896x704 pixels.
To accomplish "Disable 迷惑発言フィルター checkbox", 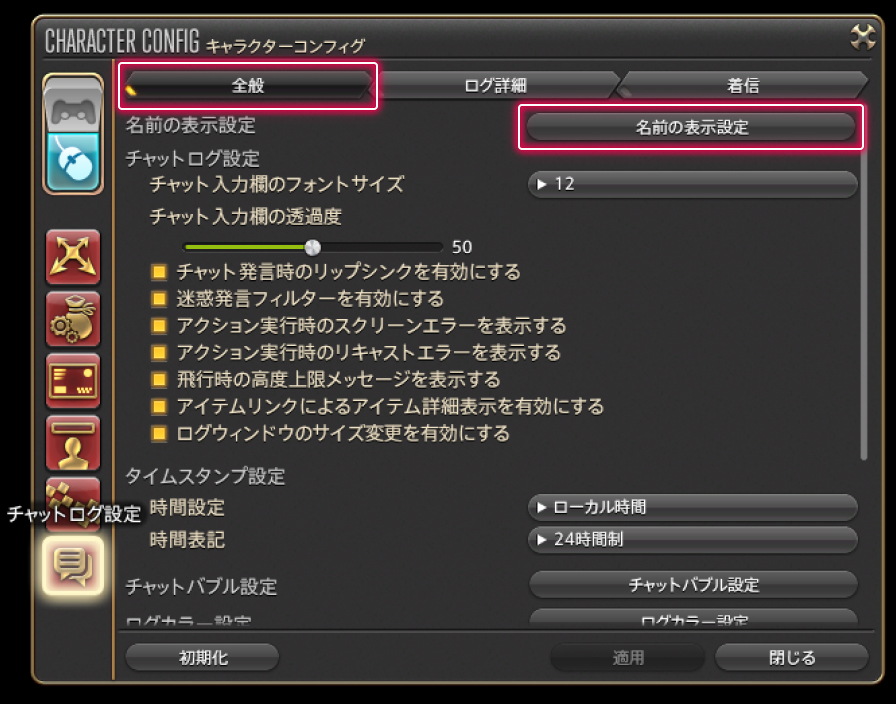I will (159, 299).
